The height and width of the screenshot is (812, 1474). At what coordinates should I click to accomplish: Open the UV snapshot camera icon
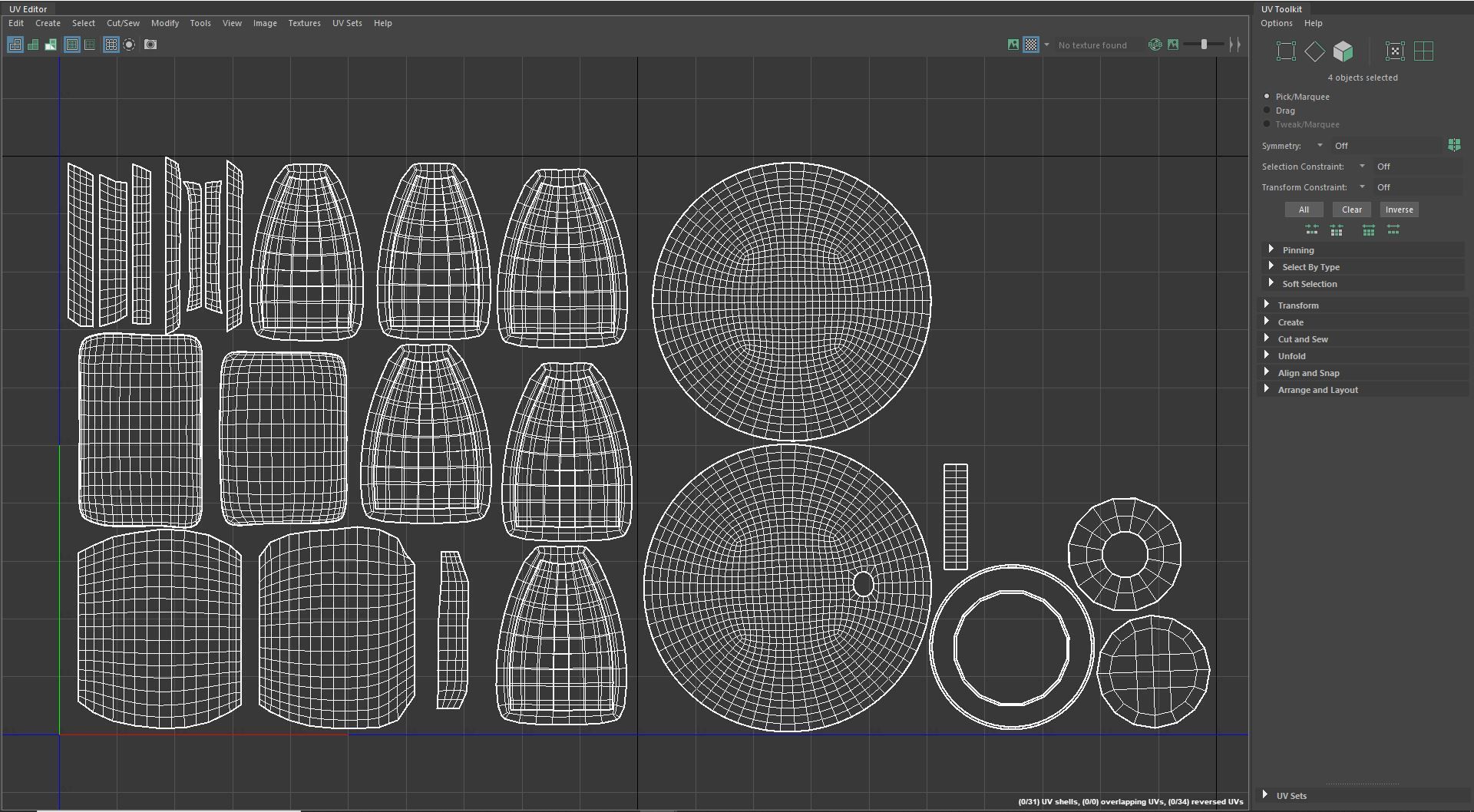coord(150,45)
